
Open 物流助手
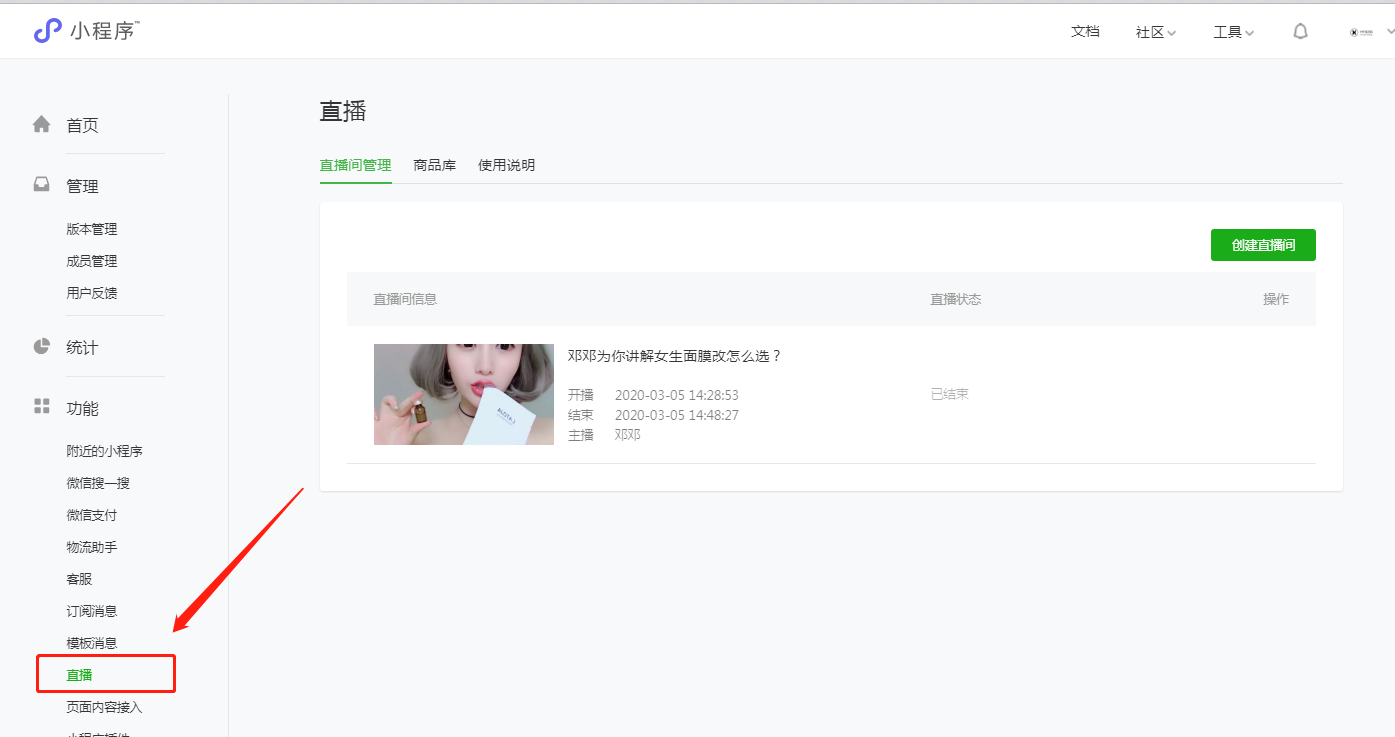click(92, 547)
